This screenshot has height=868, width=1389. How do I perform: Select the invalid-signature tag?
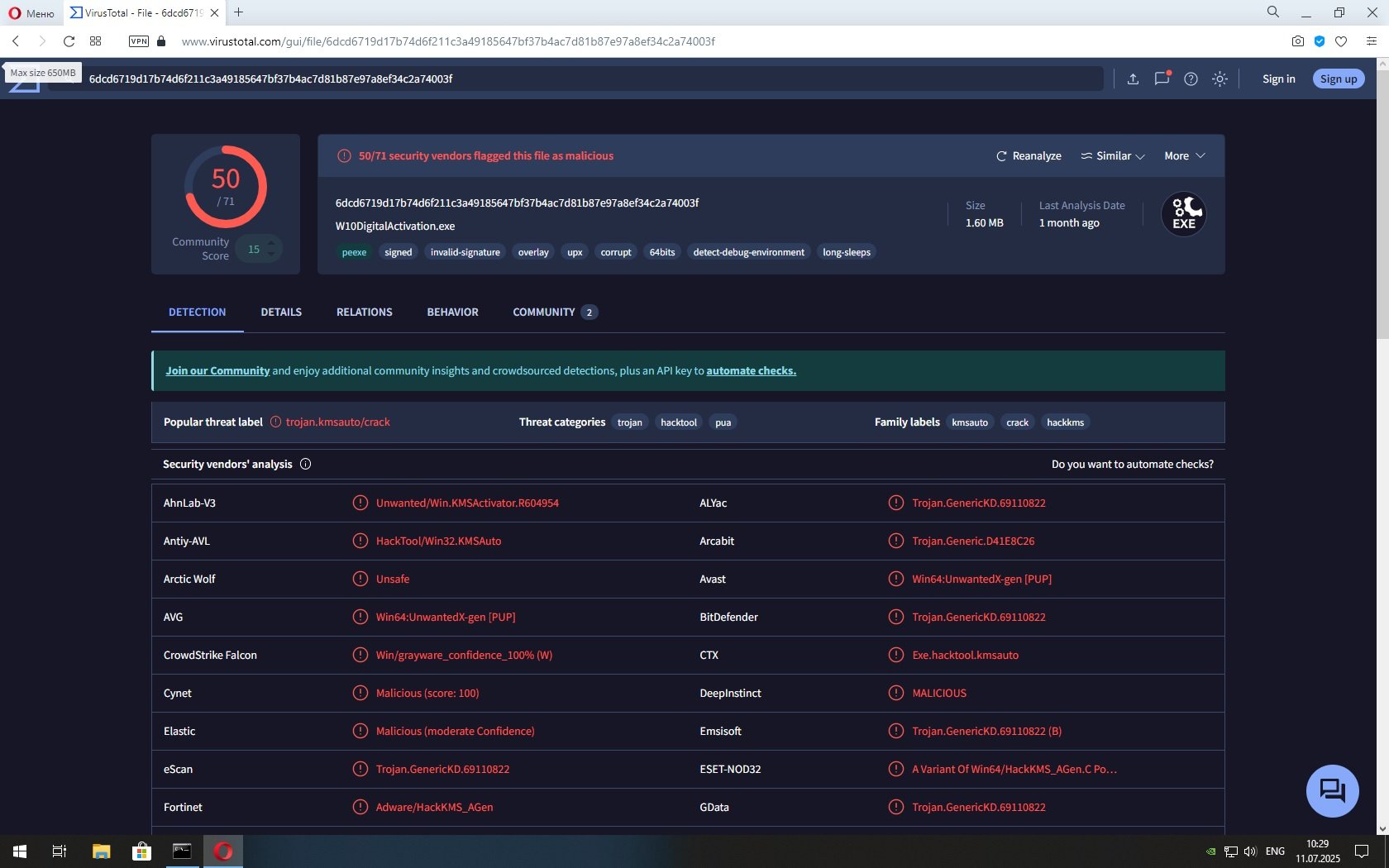(465, 252)
